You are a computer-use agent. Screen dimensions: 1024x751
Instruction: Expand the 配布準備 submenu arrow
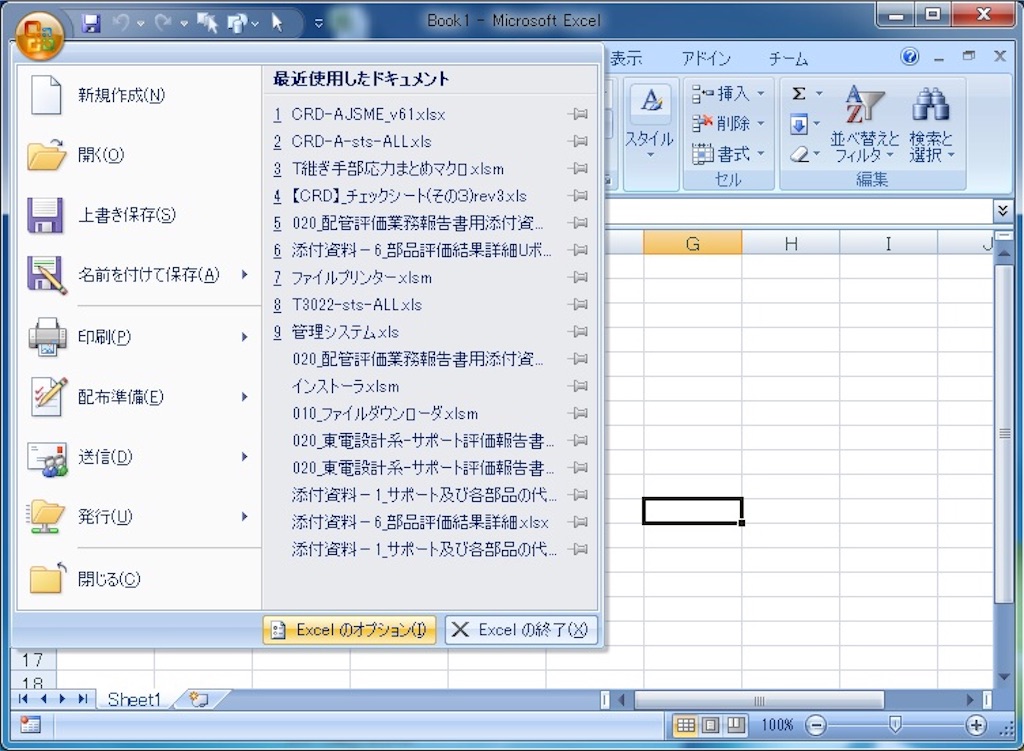point(245,397)
